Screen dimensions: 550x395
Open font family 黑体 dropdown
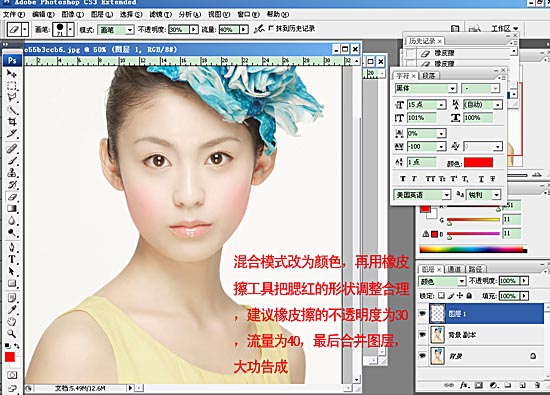(452, 88)
